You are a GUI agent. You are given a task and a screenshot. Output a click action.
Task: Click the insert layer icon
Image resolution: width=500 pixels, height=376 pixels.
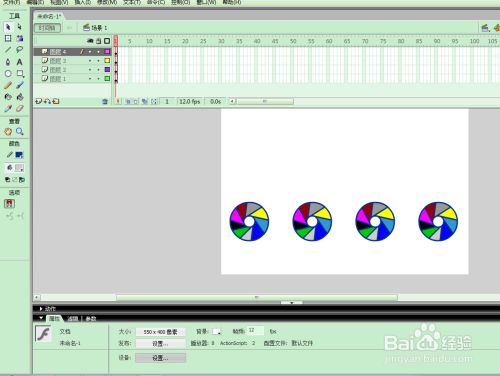click(x=38, y=101)
